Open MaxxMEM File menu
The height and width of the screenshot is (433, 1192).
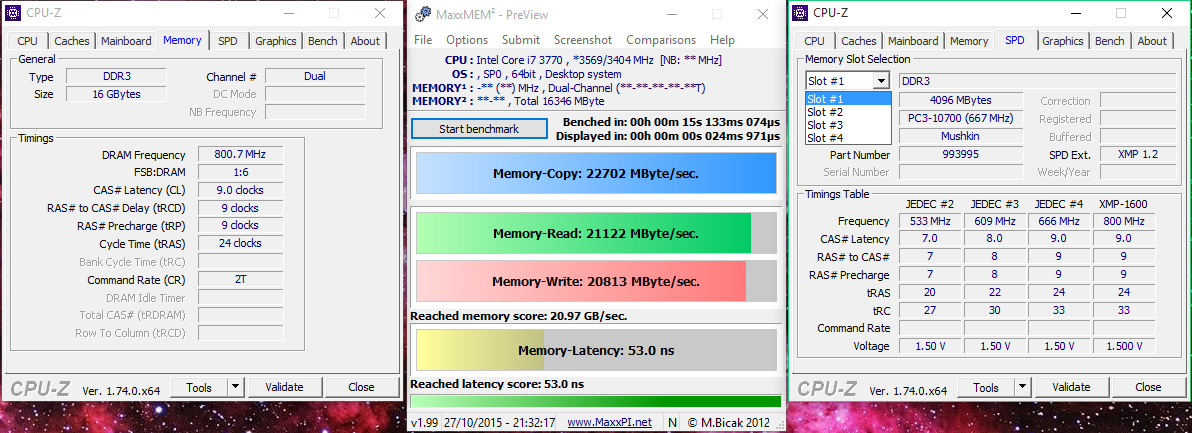click(423, 40)
